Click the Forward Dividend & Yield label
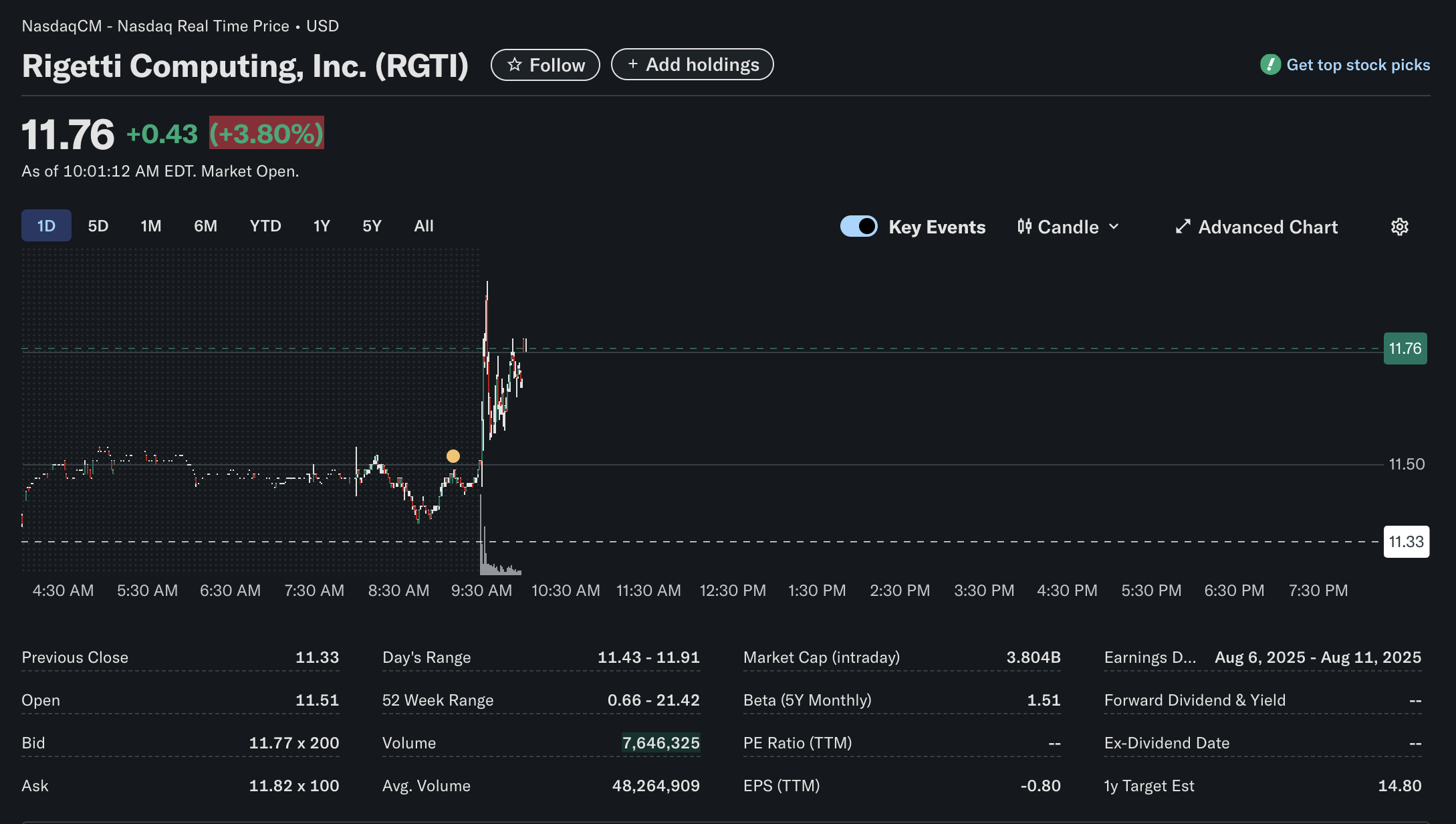This screenshot has height=824, width=1456. [x=1195, y=700]
